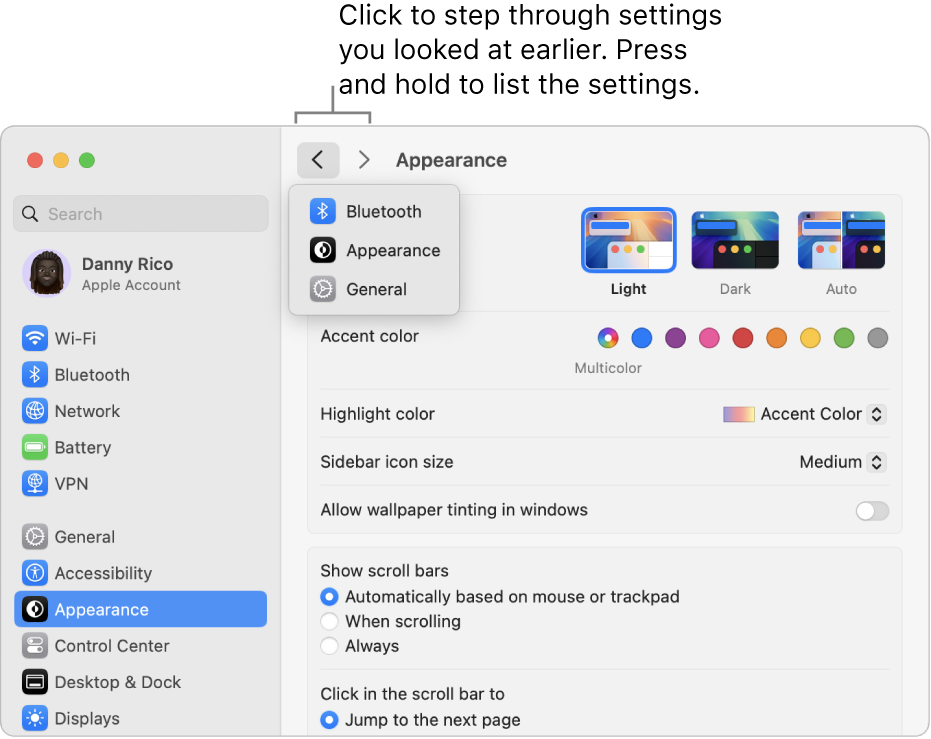Viewport: 931px width, 739px height.
Task: Toggle Allow wallpaper tinting in windows
Action: [x=872, y=510]
